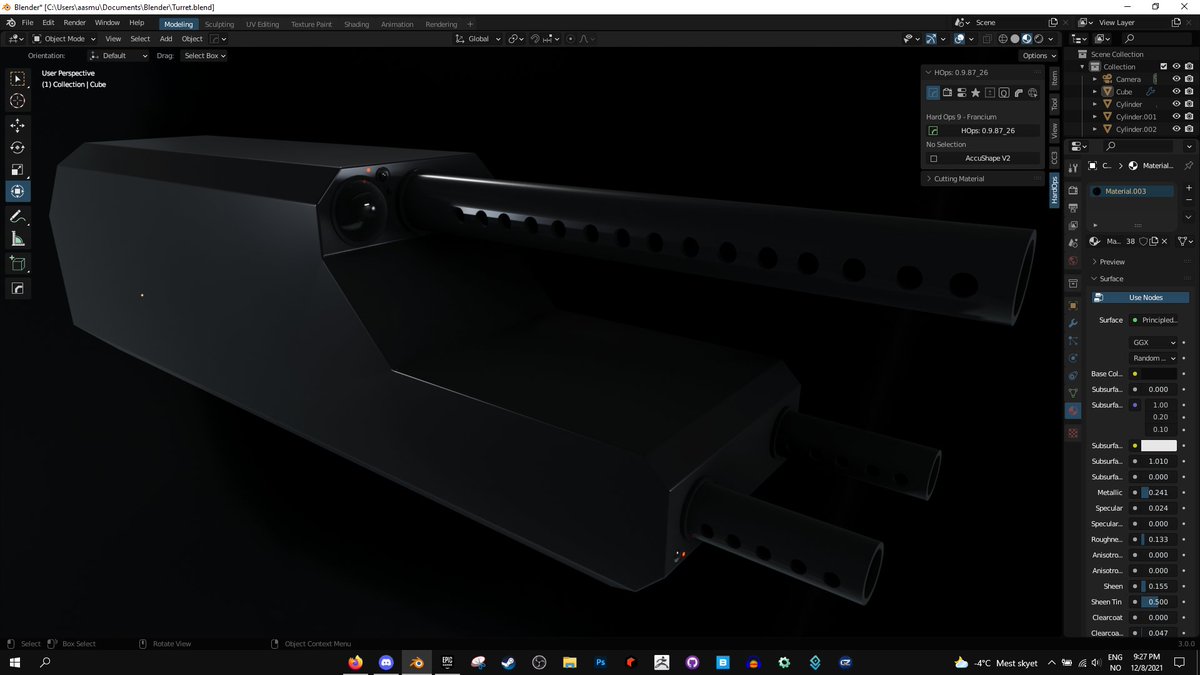This screenshot has height=675, width=1200.
Task: Pick the Annotate tool
Action: click(16, 215)
